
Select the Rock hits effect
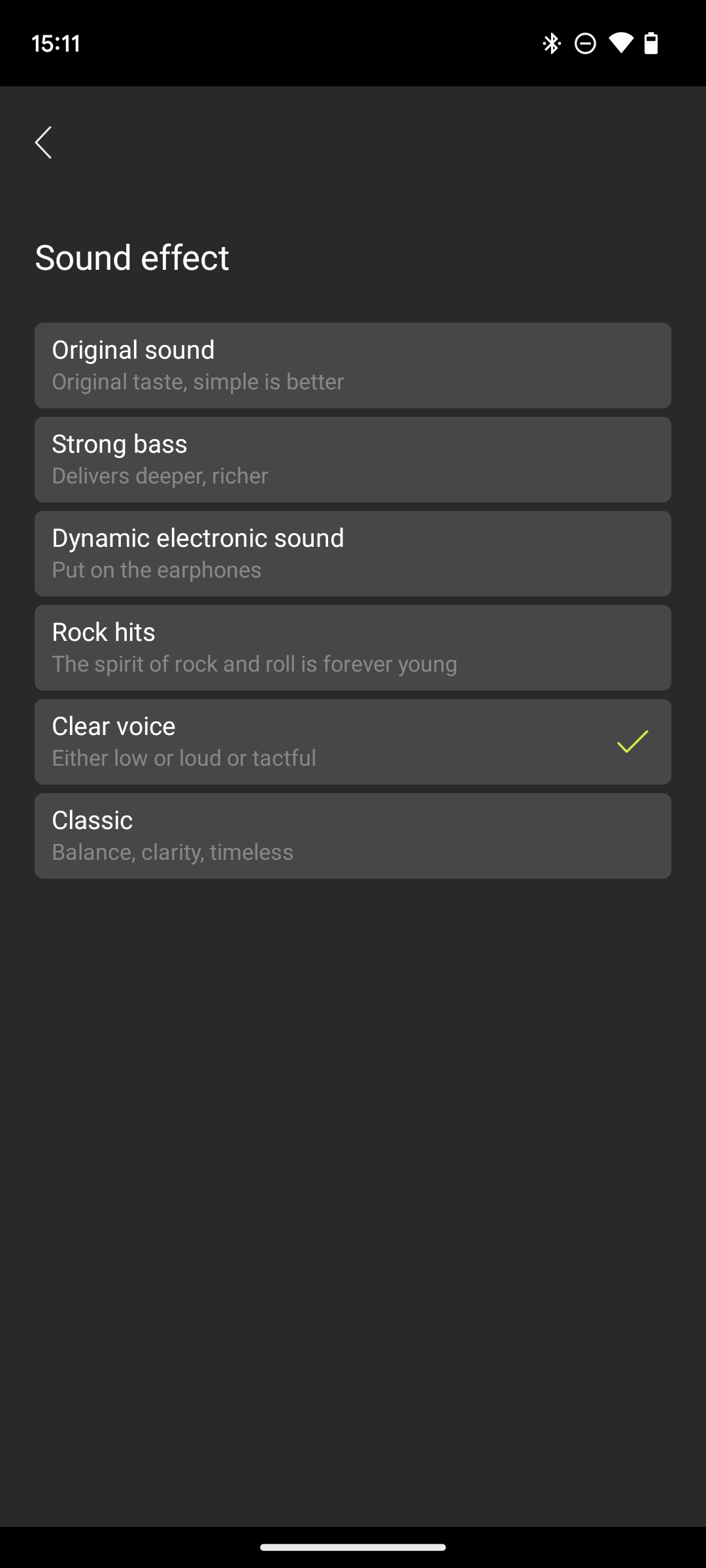(353, 647)
